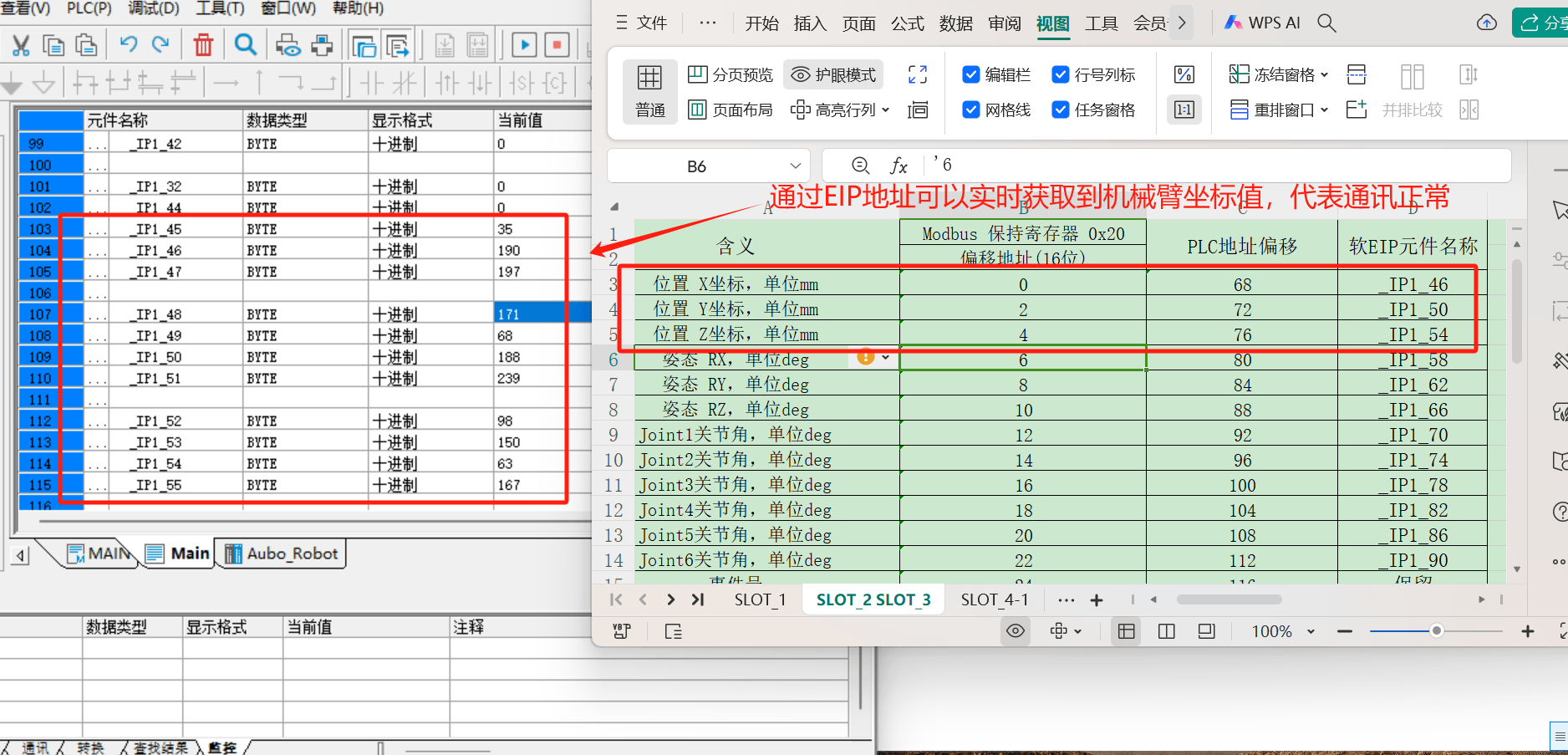The width and height of the screenshot is (1568, 755).
Task: Click the cut scissors icon in PLC toolbar
Action: 21,45
